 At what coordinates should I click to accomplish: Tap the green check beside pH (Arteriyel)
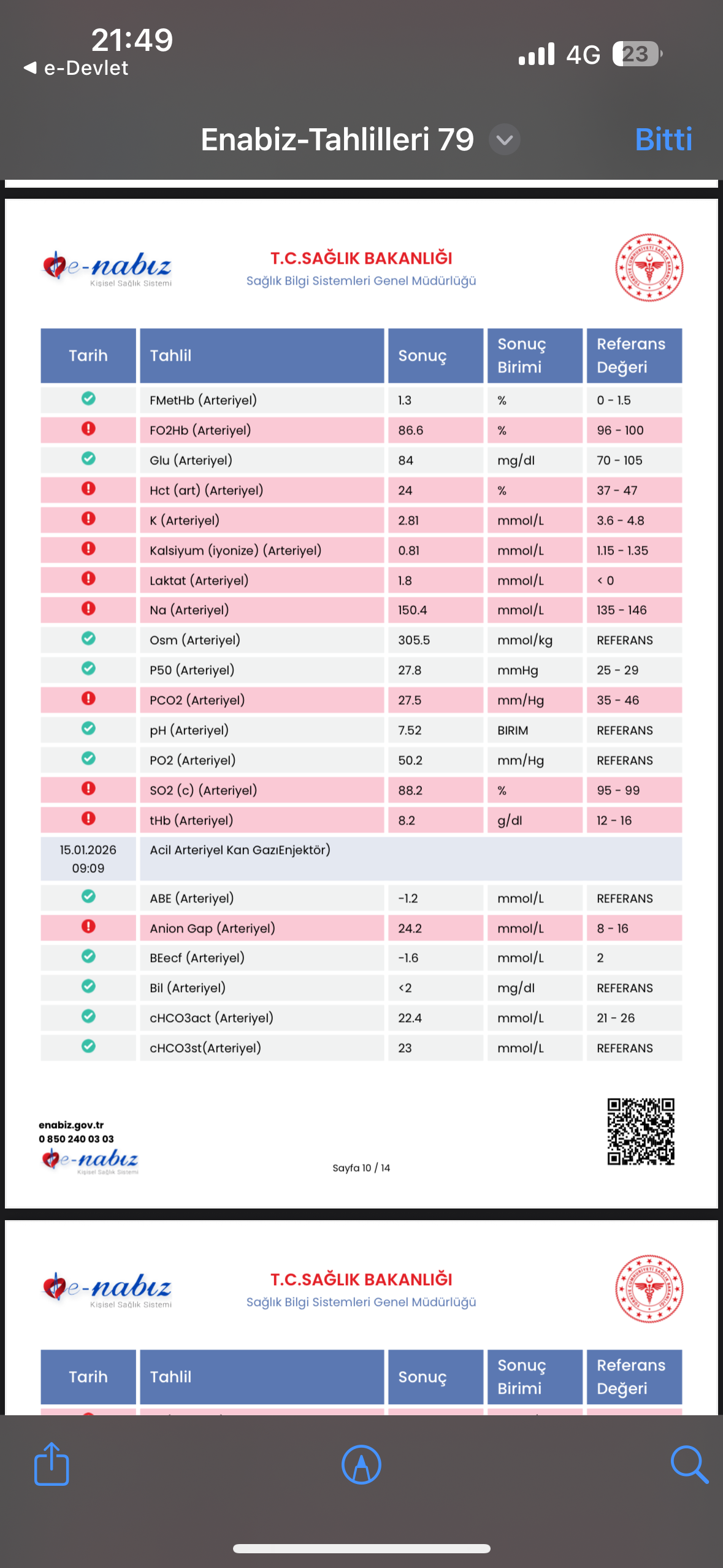[88, 729]
